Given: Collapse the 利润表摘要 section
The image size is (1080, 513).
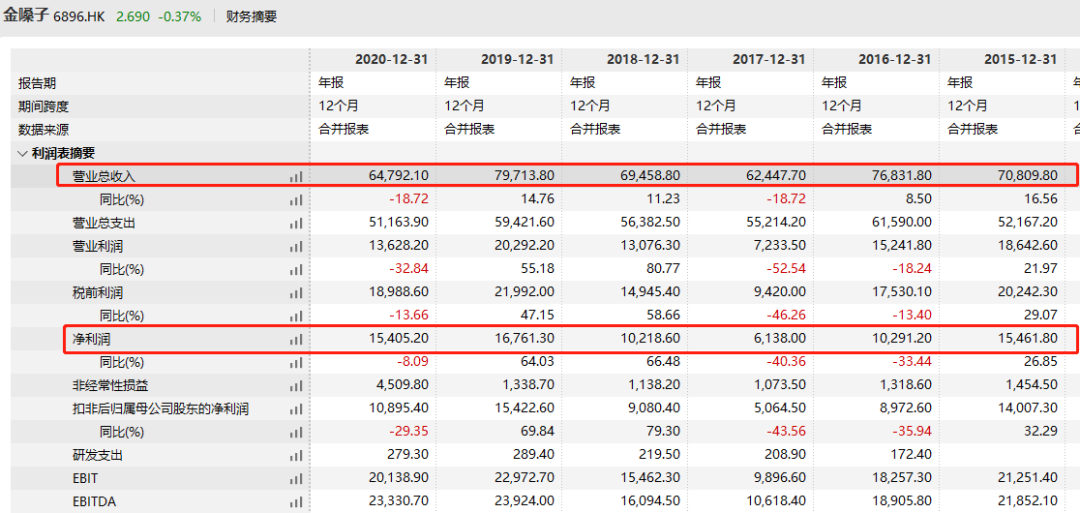Looking at the screenshot, I should point(23,154).
